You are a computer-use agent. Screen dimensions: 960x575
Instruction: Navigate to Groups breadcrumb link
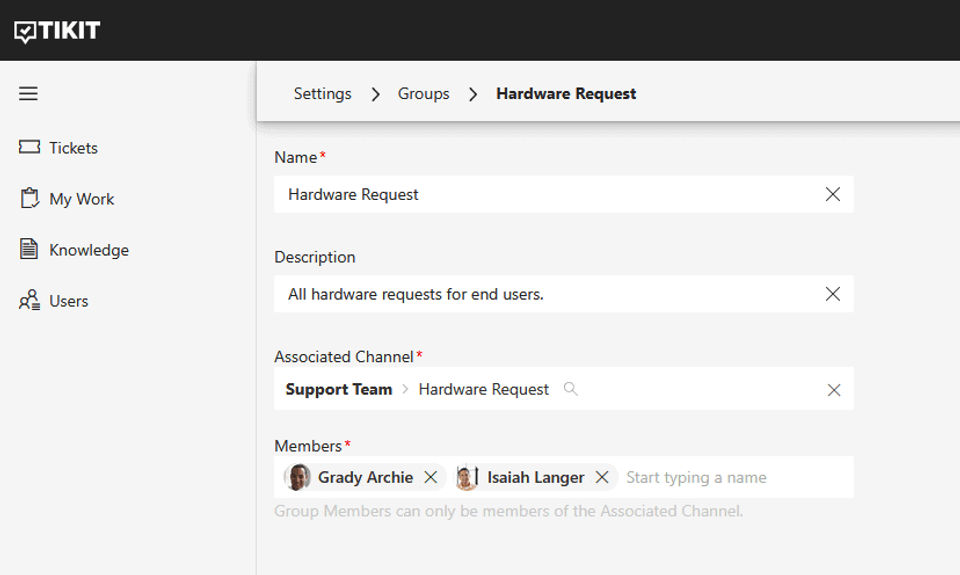[x=423, y=94]
